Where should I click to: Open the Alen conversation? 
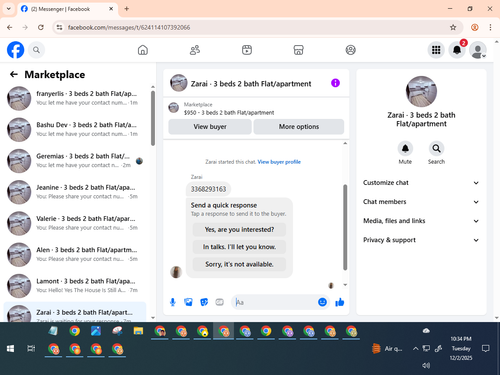[x=75, y=255]
